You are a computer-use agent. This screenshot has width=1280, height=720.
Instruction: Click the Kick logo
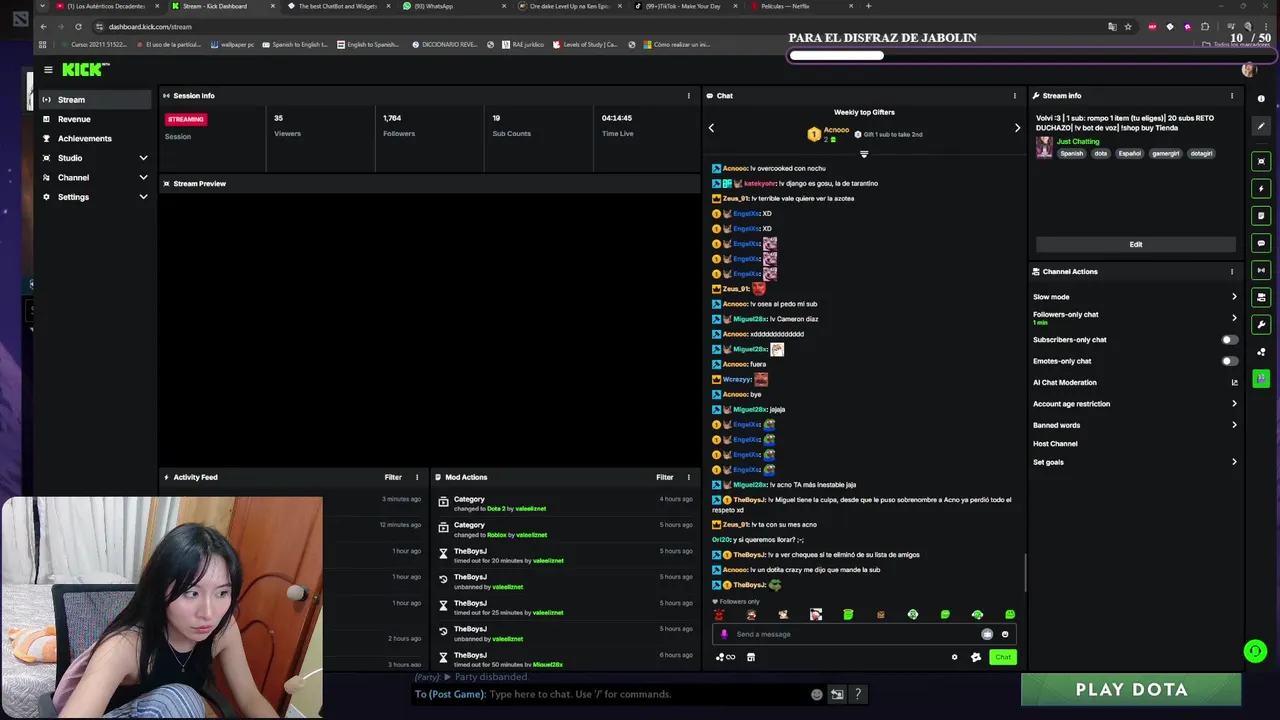coord(85,69)
